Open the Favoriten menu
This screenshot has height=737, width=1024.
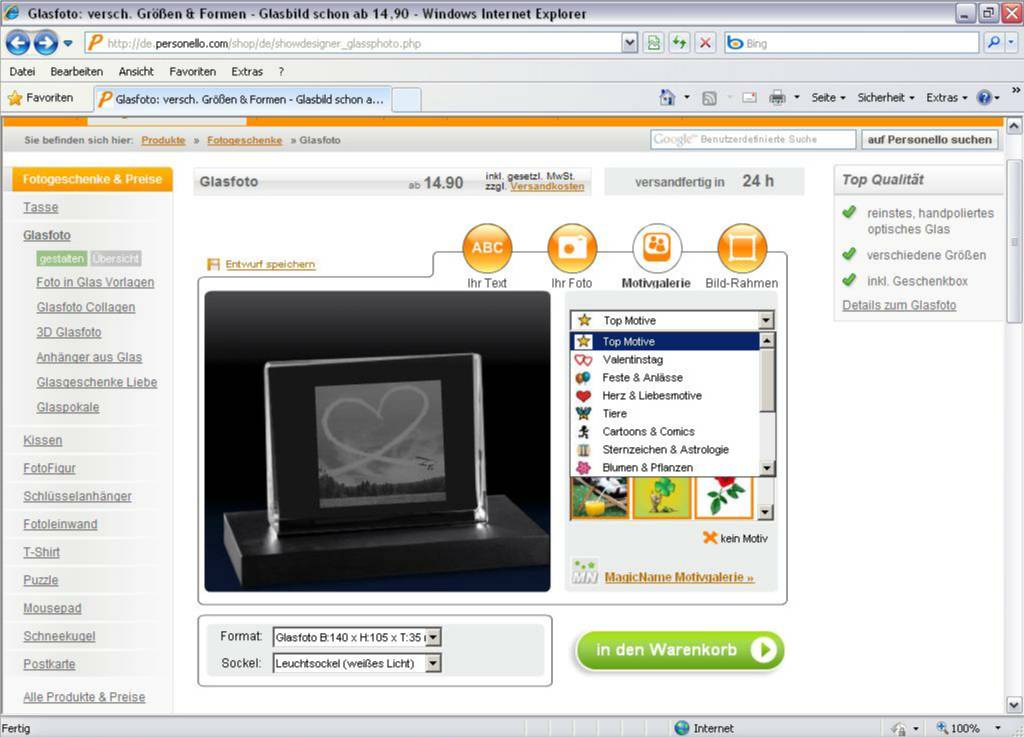pos(192,71)
